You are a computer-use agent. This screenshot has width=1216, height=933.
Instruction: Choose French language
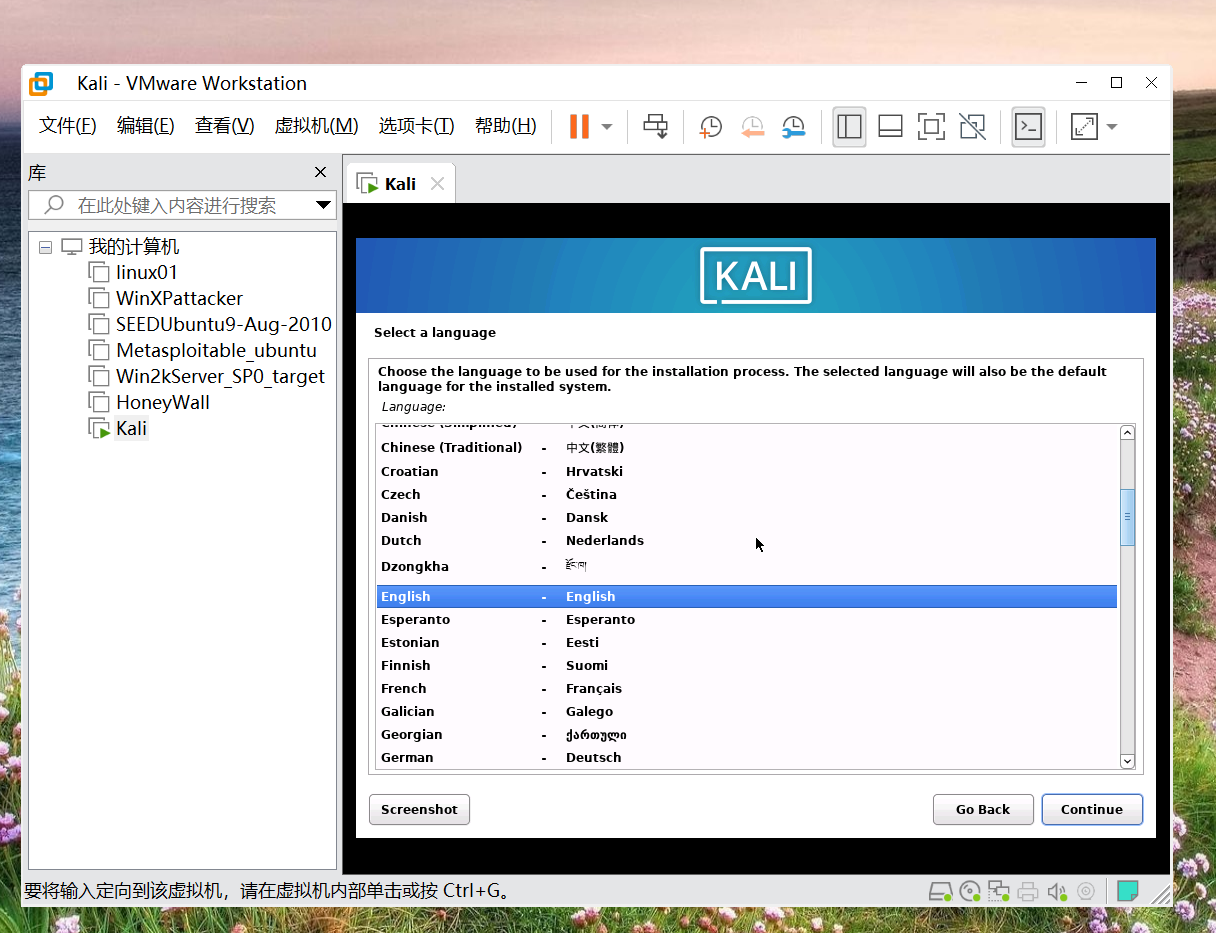pyautogui.click(x=746, y=688)
